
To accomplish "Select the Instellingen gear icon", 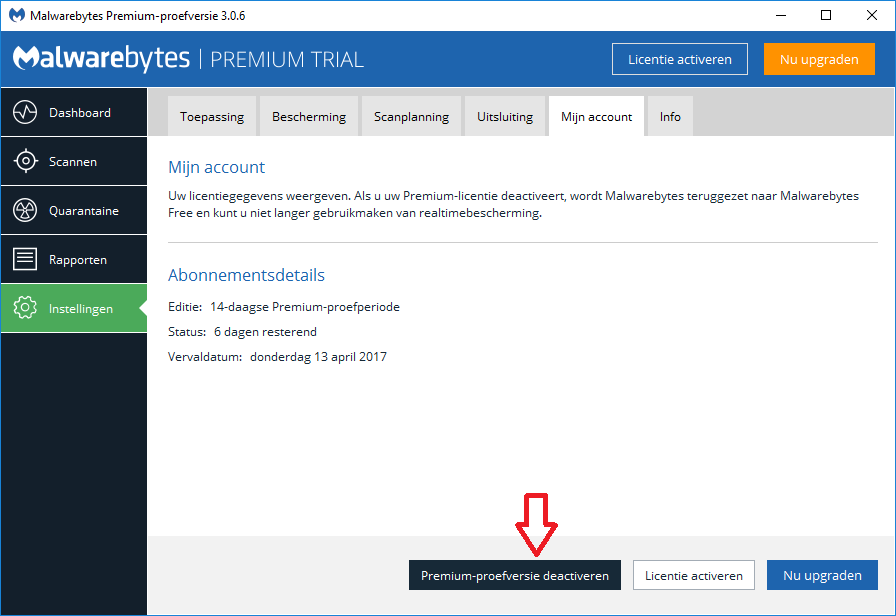I will (x=25, y=309).
